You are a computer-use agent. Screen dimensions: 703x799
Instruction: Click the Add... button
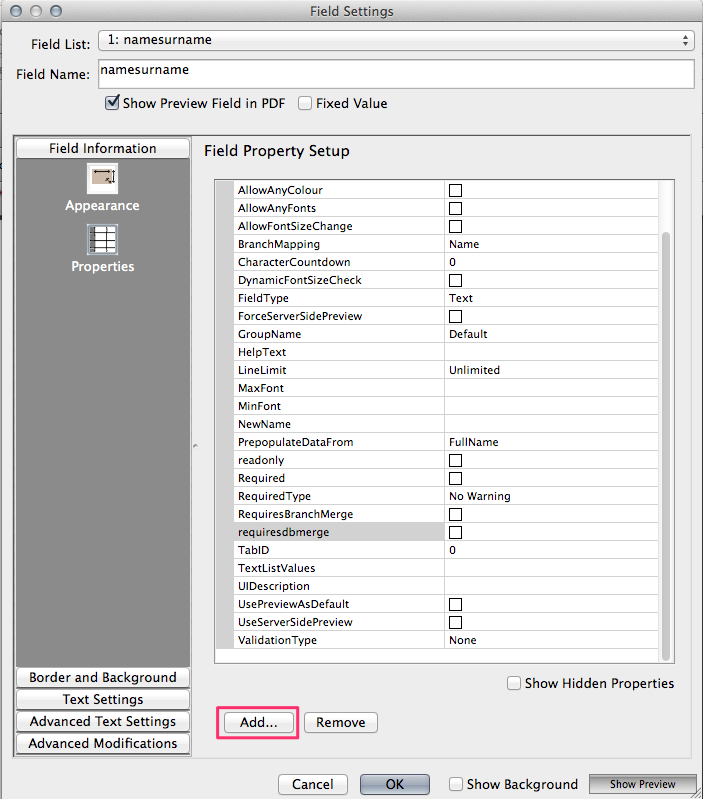click(x=258, y=722)
